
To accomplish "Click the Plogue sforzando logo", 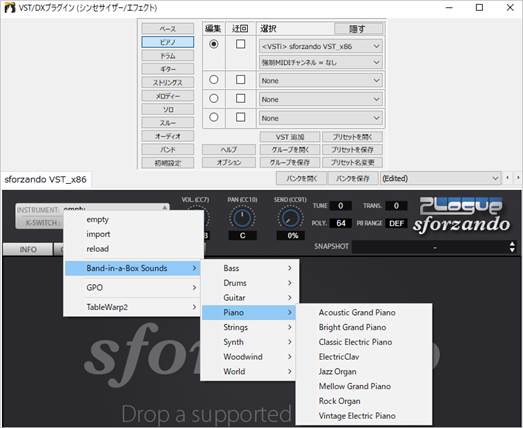I will (461, 214).
